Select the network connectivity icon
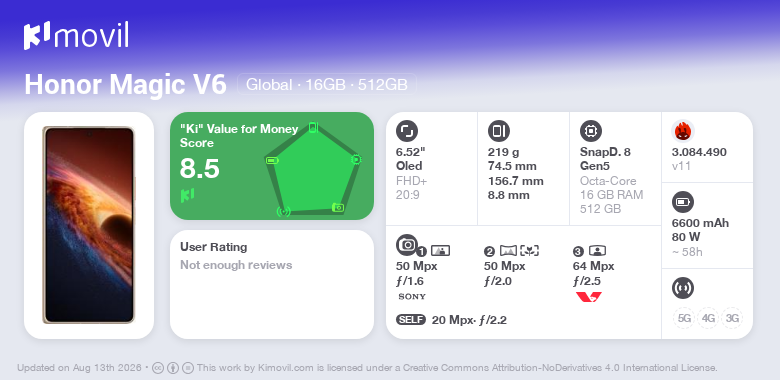 click(683, 288)
